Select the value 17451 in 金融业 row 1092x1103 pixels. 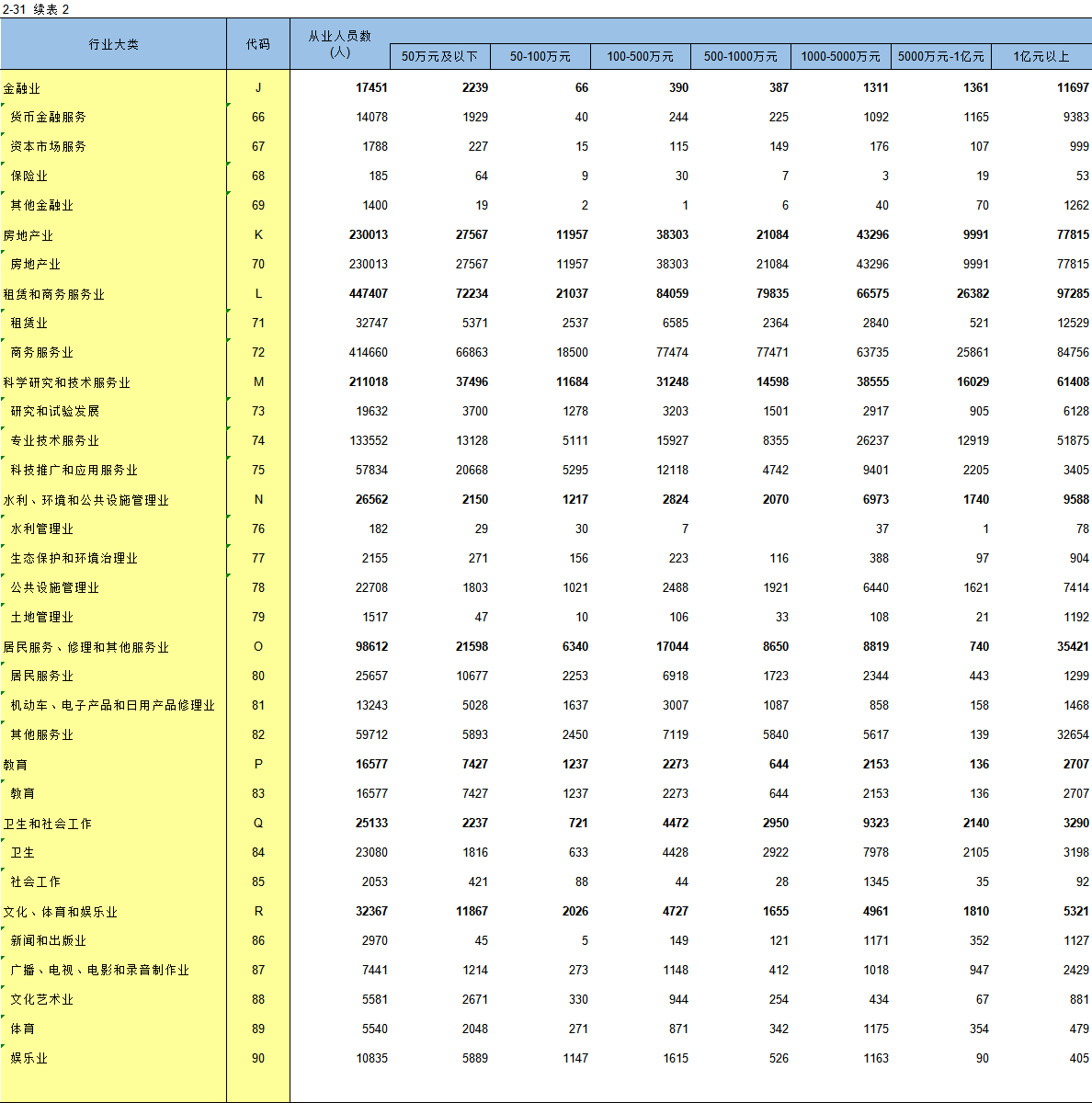371,88
